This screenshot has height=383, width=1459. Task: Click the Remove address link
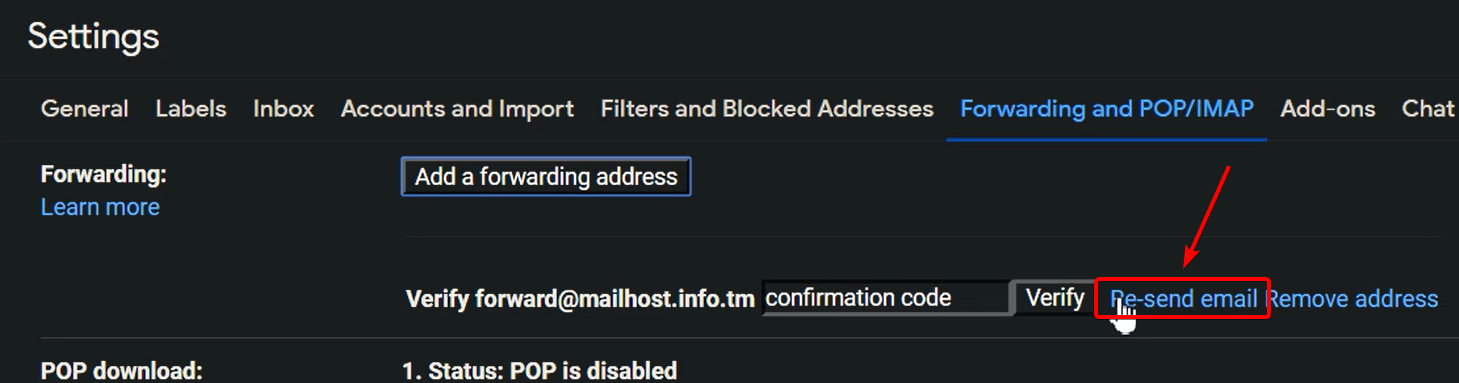[1352, 298]
